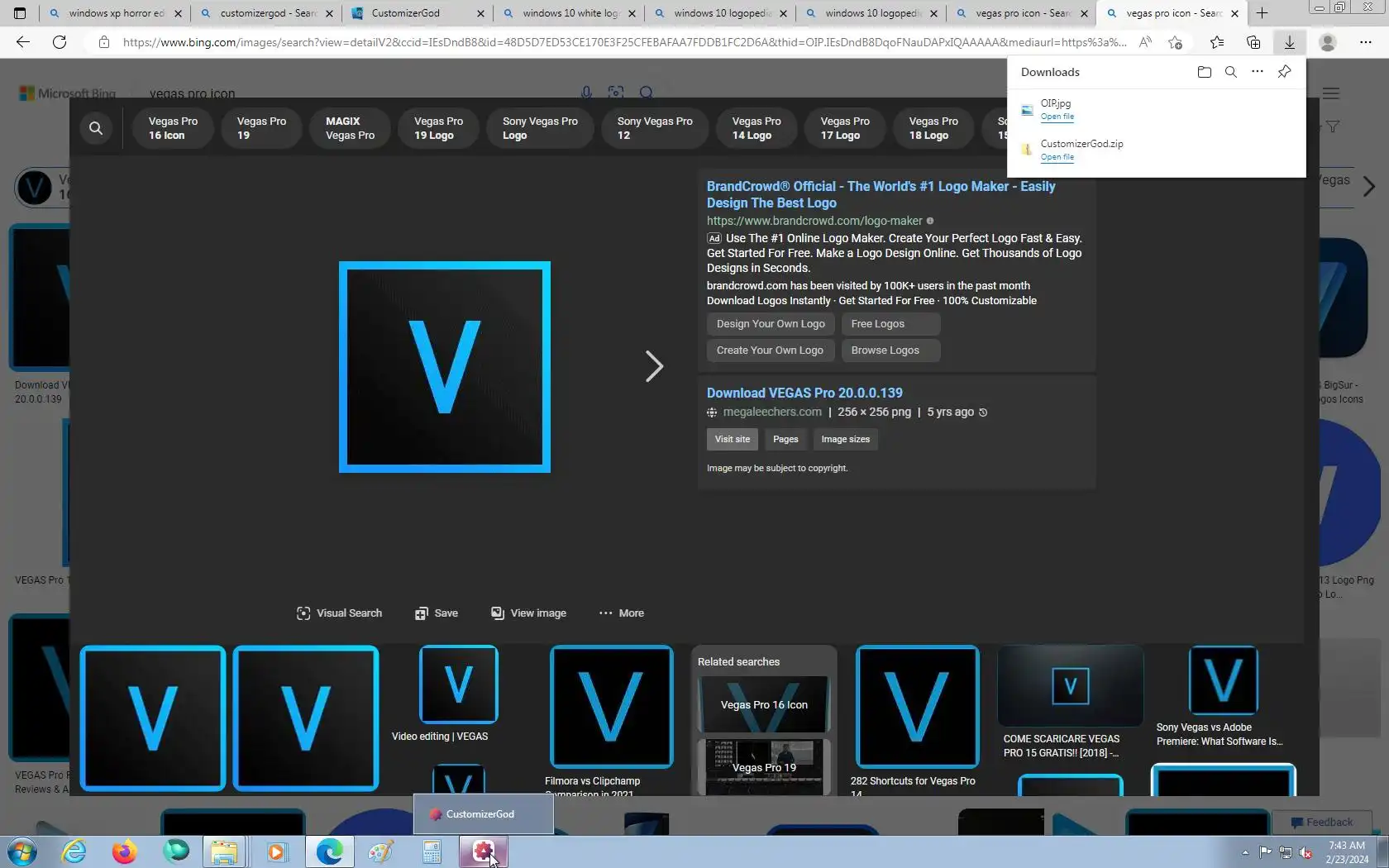Open the downloads folder icon
The width and height of the screenshot is (1389, 868).
1205,72
